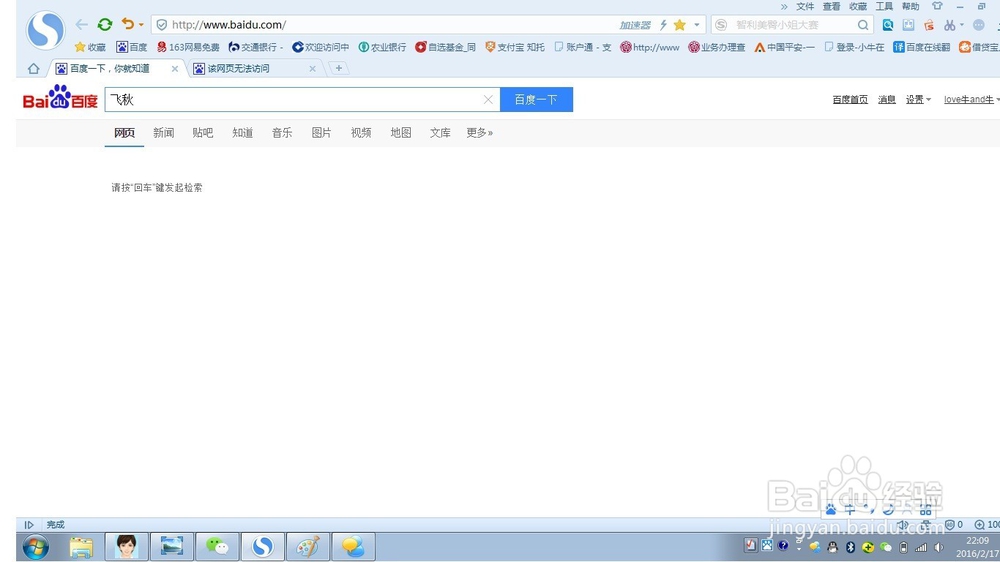This screenshot has height=562, width=1000.
Task: Open the 百度首页 link
Action: (849, 100)
